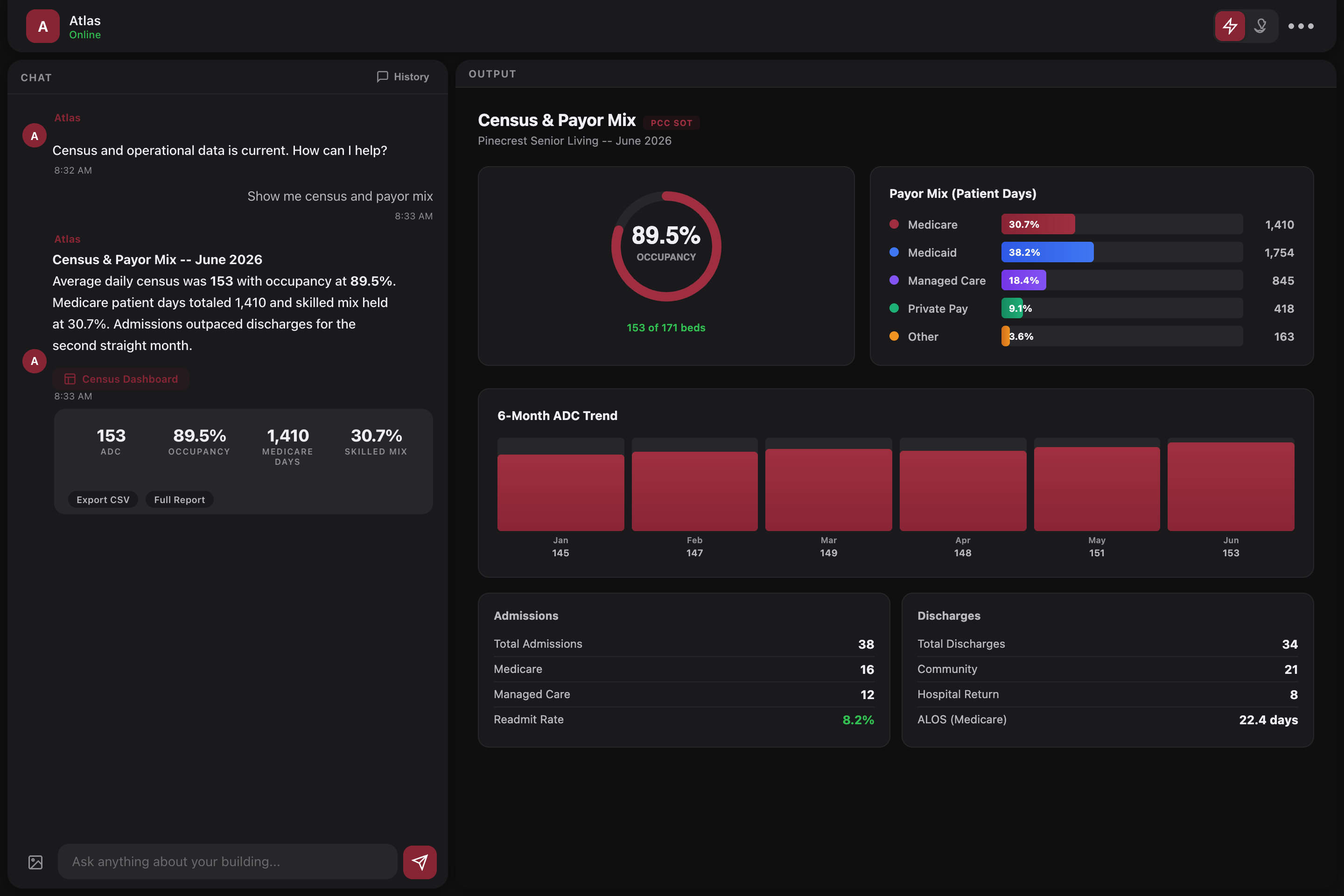Click the Total Admissions row

point(684,644)
